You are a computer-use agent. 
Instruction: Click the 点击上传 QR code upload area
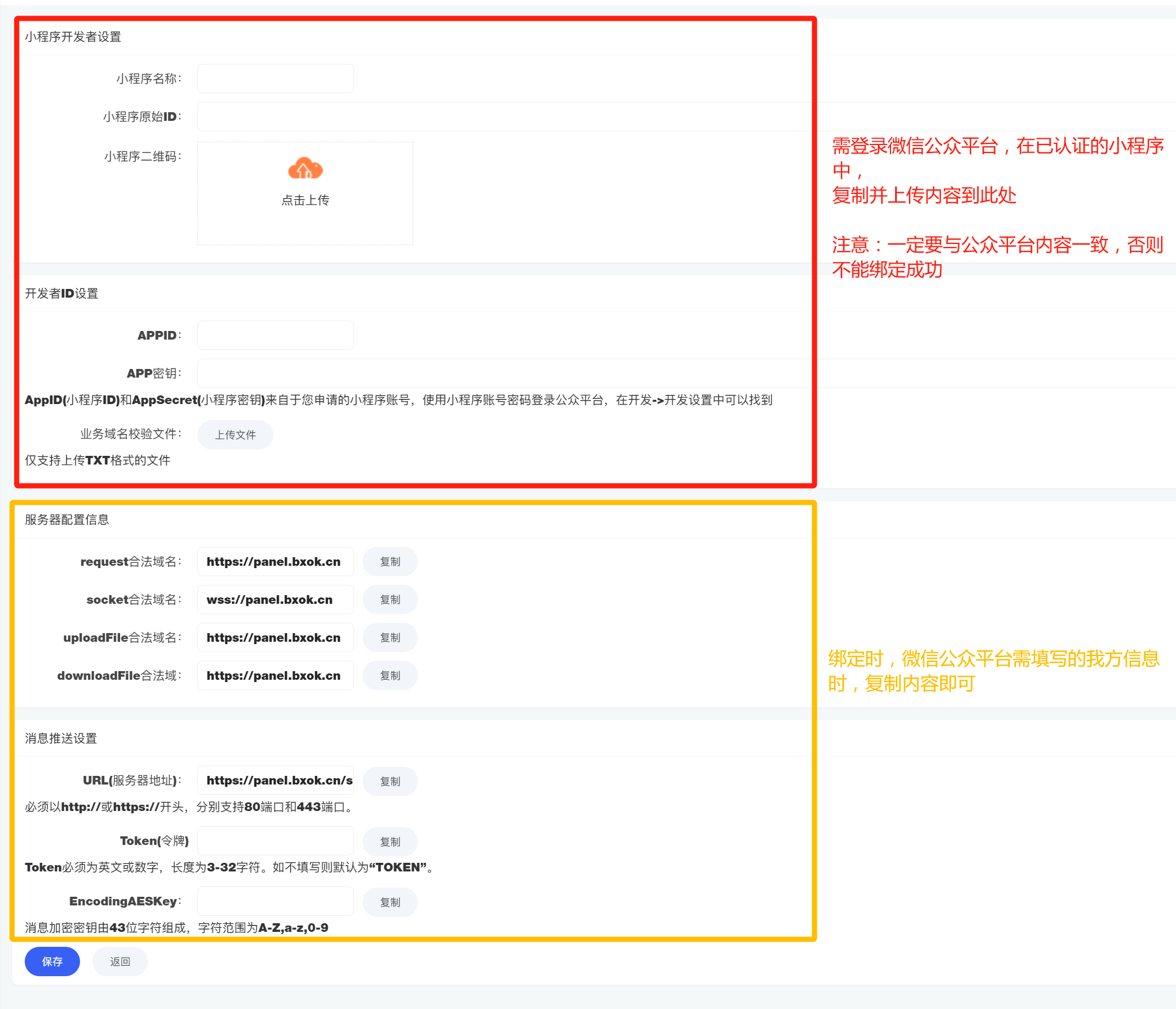[x=305, y=200]
